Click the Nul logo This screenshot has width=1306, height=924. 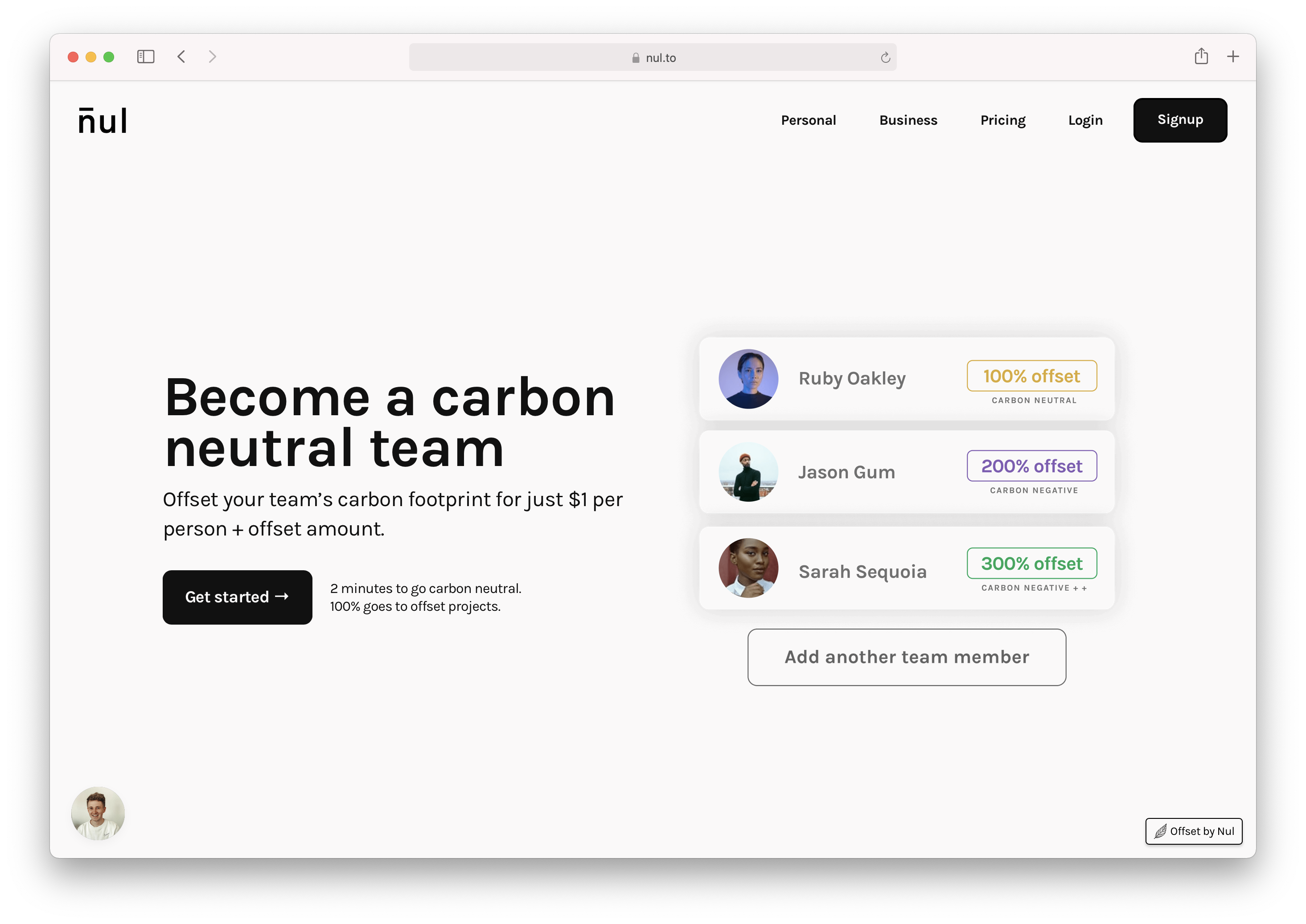[x=103, y=121]
